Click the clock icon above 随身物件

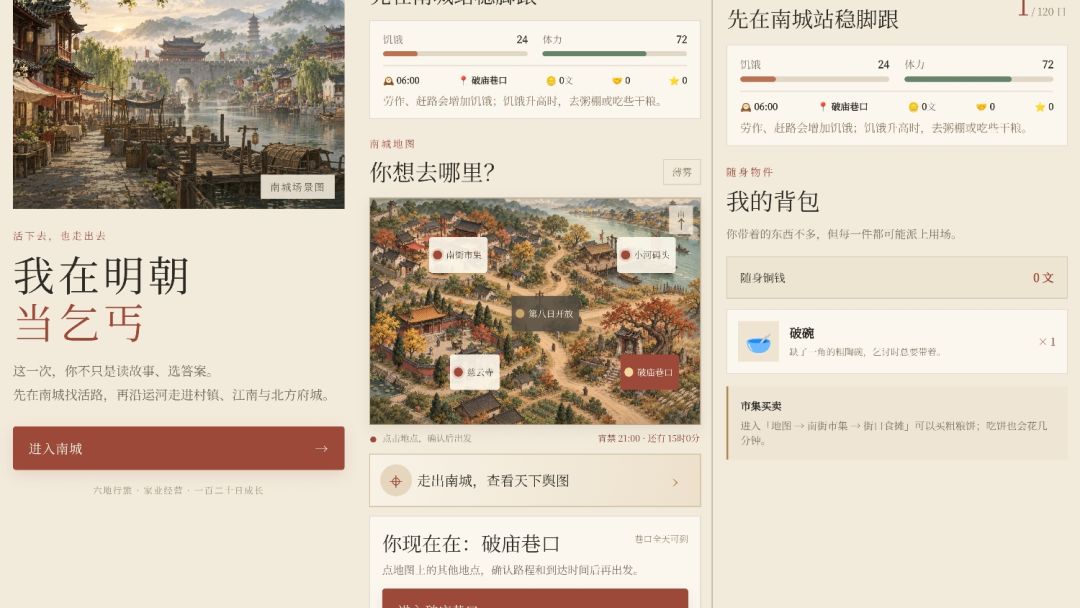click(745, 107)
